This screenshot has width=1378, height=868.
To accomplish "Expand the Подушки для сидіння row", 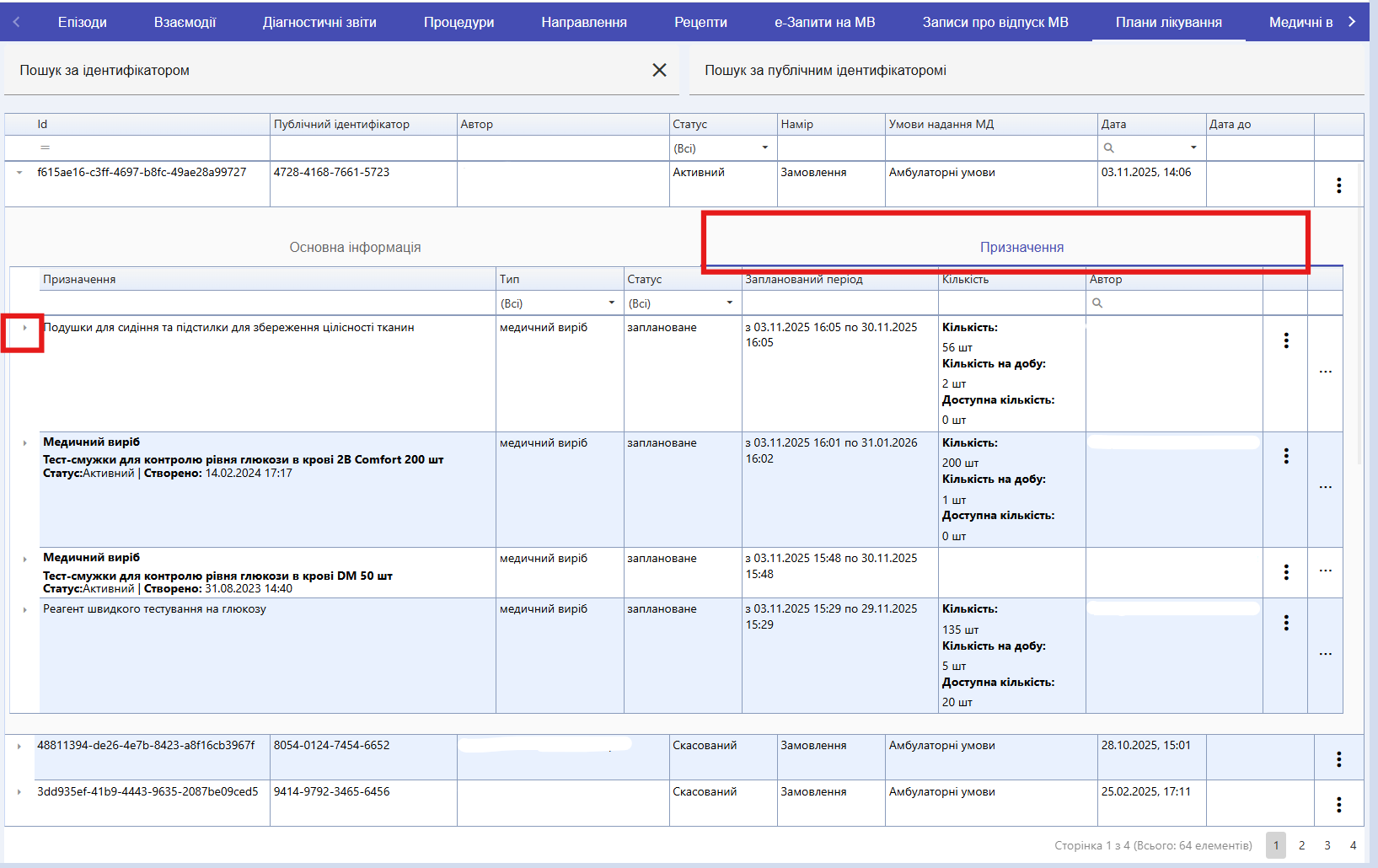I will click(24, 328).
